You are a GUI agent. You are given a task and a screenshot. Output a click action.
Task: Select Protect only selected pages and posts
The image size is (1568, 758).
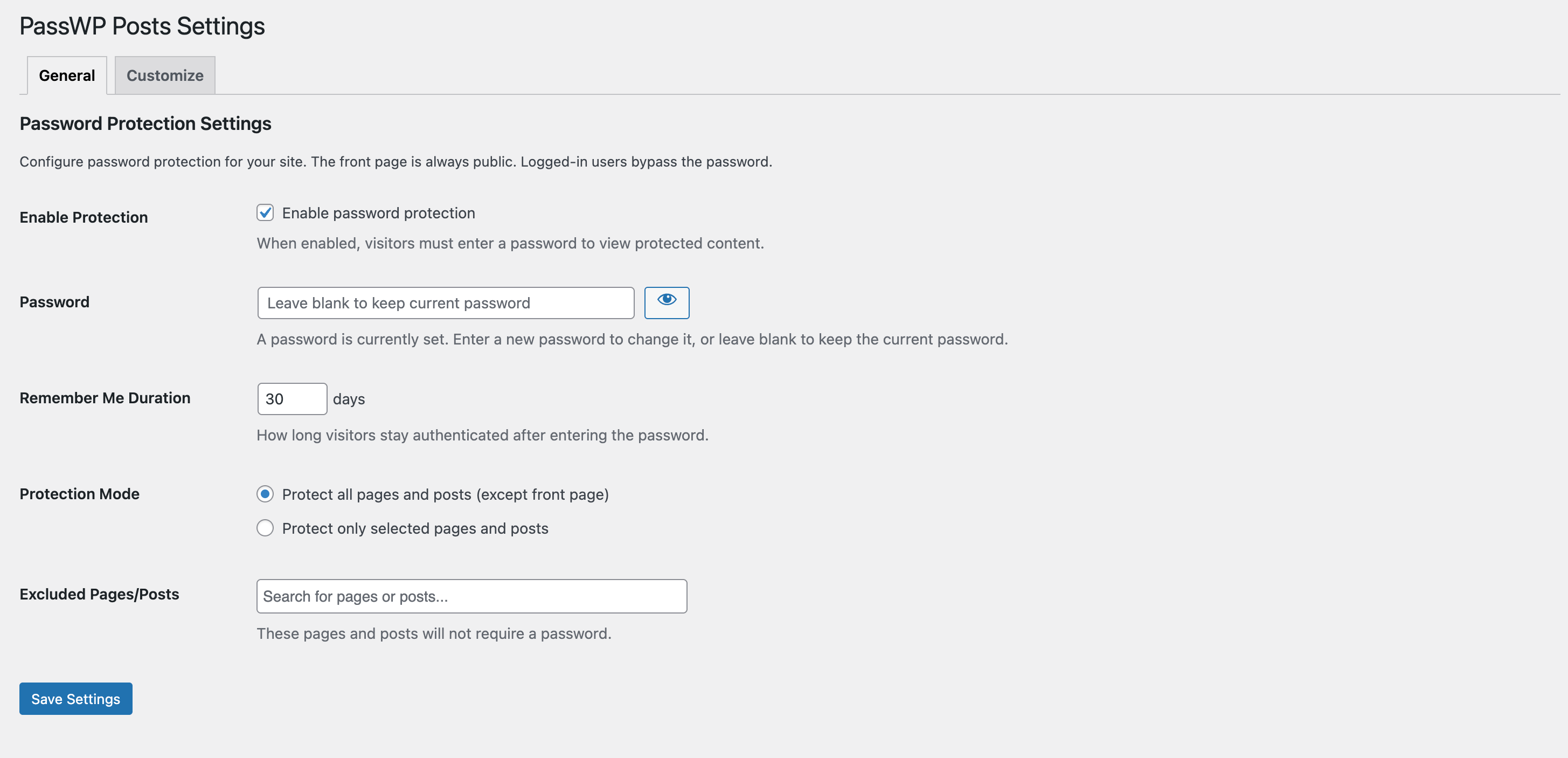point(265,528)
